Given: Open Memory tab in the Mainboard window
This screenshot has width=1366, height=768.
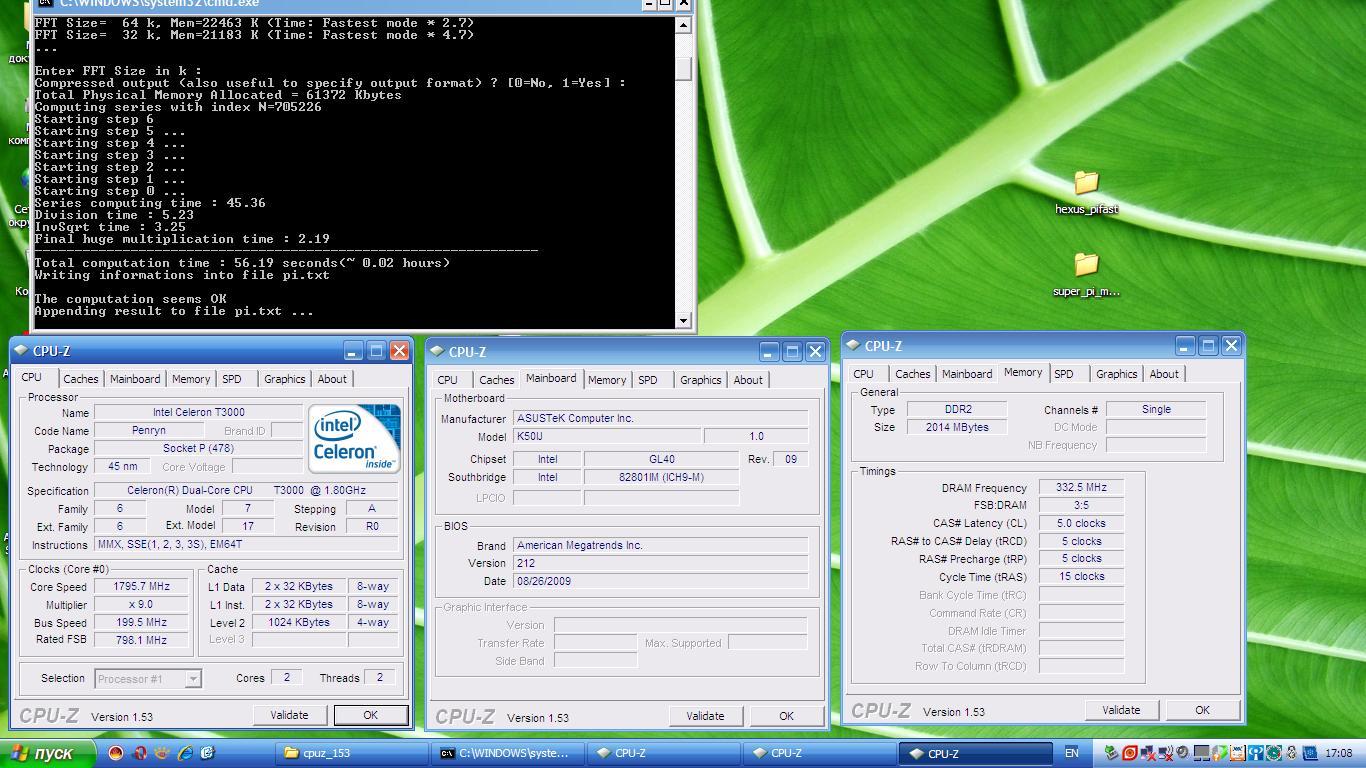Looking at the screenshot, I should point(606,380).
